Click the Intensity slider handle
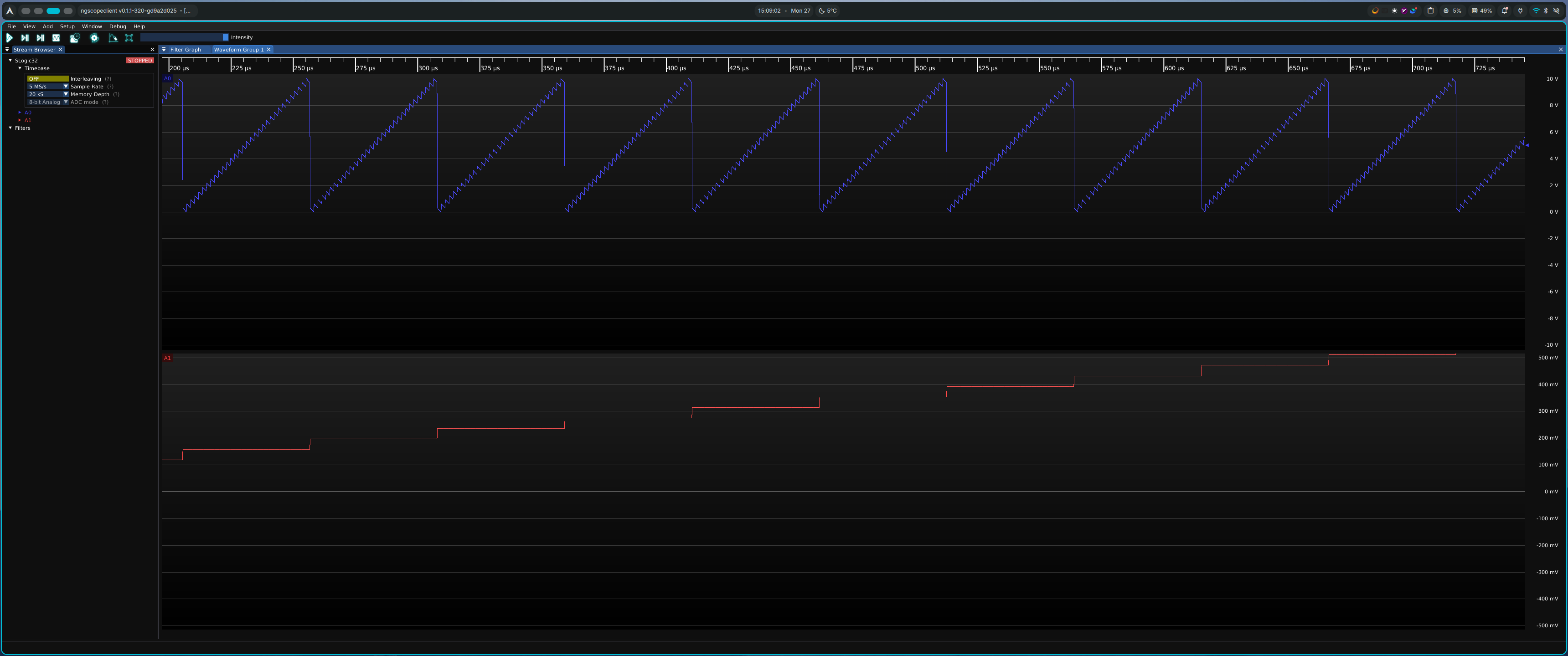Image resolution: width=1568 pixels, height=656 pixels. pyautogui.click(x=225, y=37)
